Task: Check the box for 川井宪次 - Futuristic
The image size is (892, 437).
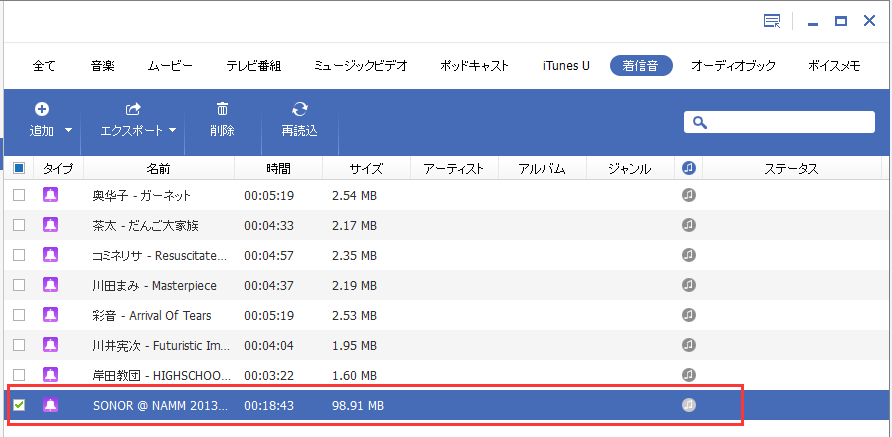Action: point(19,344)
